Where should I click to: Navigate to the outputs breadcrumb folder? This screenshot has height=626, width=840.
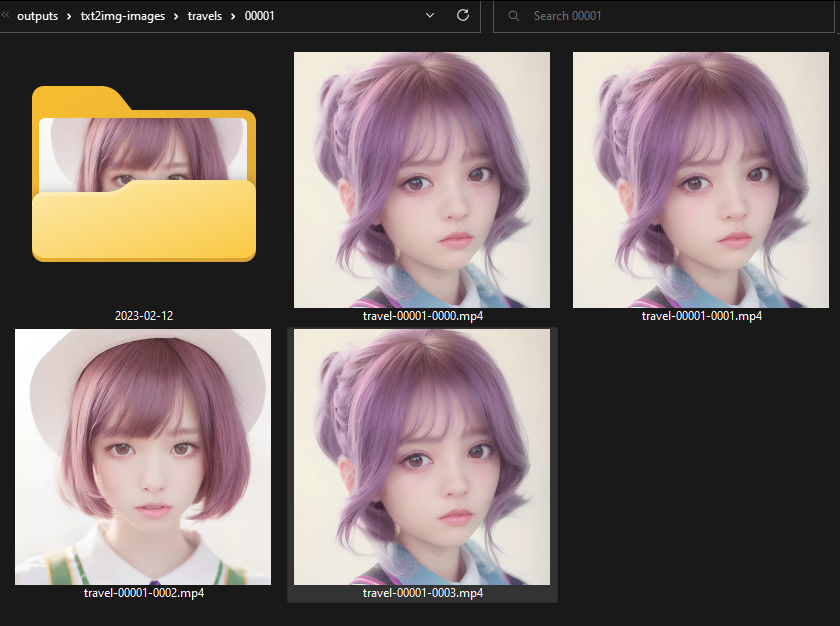coord(37,16)
